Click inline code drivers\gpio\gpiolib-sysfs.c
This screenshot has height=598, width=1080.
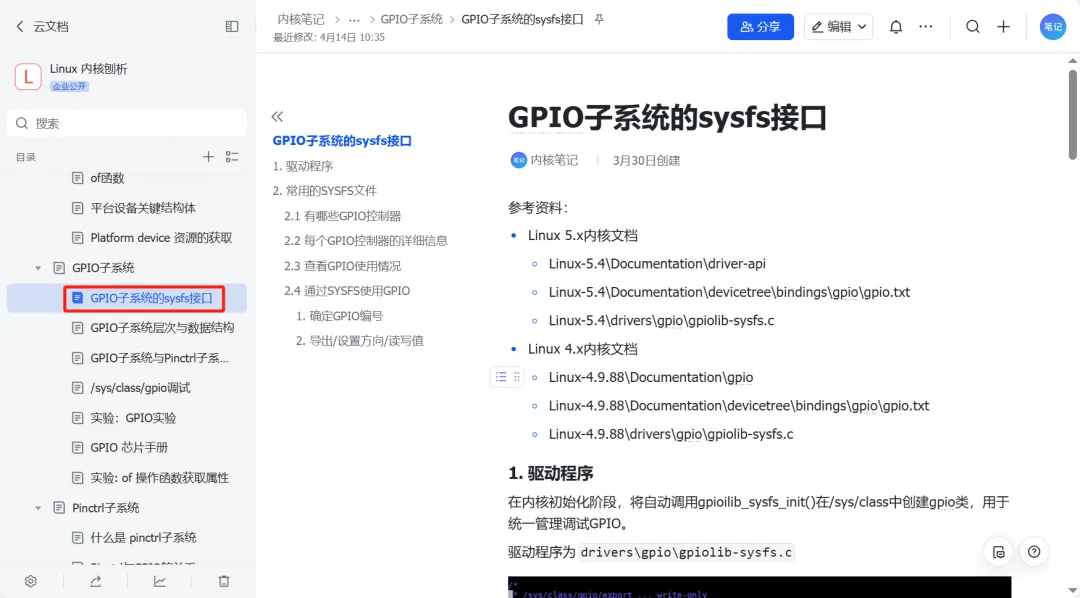coord(687,553)
